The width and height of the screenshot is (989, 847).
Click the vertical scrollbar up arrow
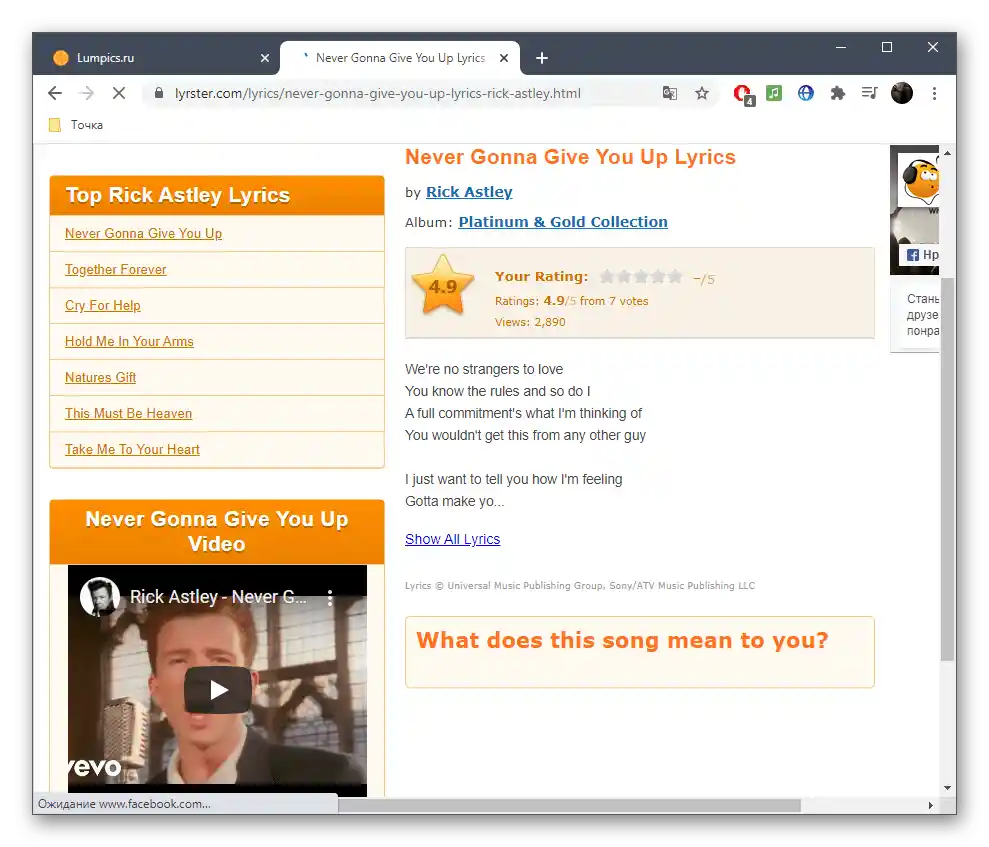coord(947,153)
